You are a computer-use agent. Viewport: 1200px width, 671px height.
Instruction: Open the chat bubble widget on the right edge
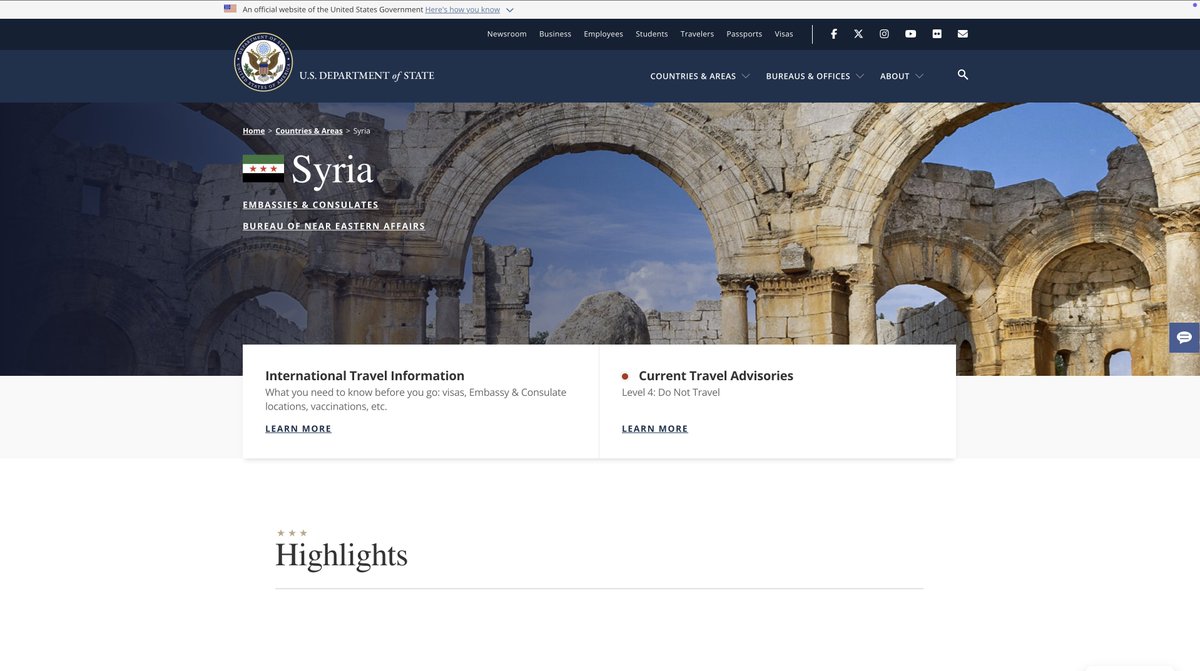coord(1184,337)
